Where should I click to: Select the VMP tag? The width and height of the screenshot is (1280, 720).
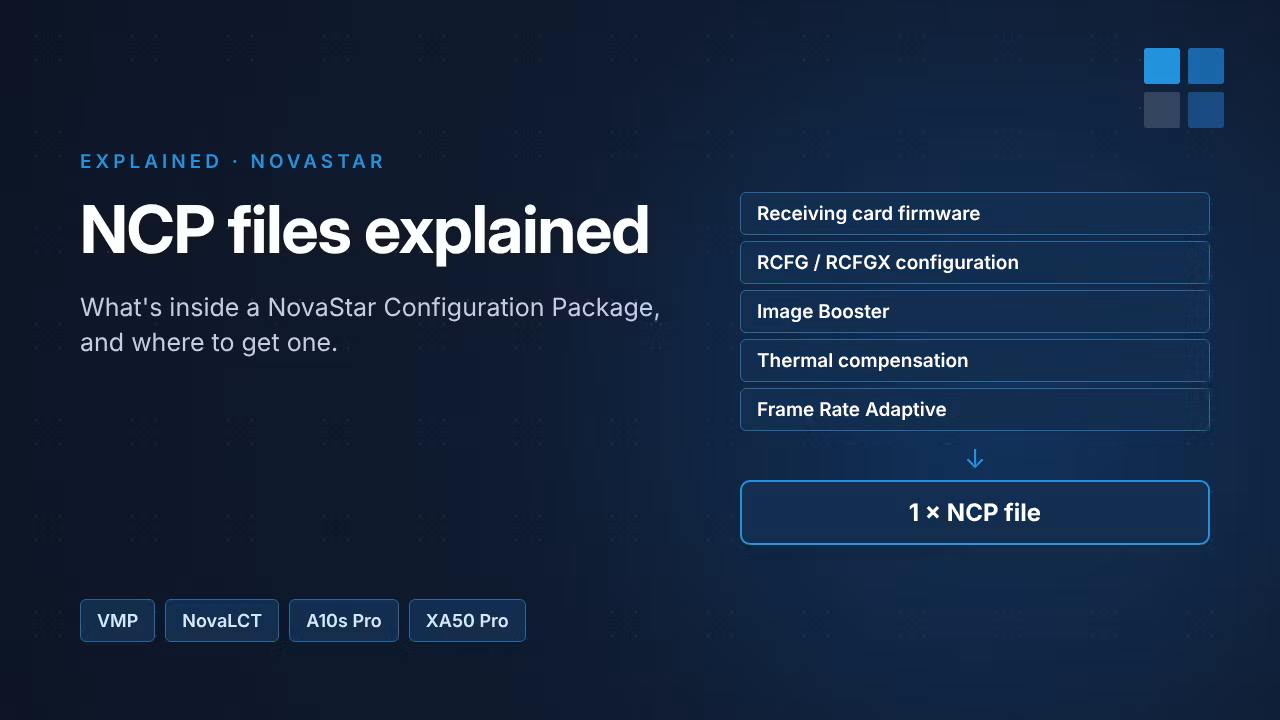[117, 620]
